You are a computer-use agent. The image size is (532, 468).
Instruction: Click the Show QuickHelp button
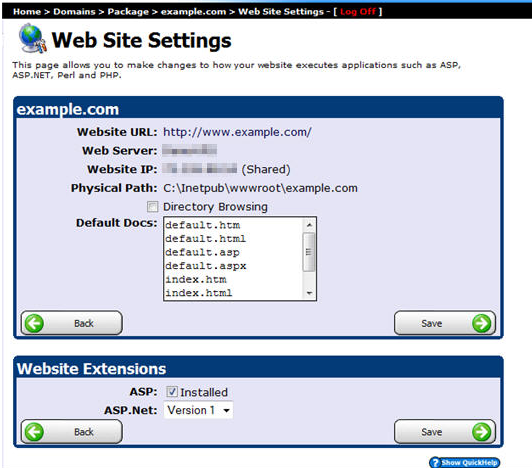(x=464, y=463)
